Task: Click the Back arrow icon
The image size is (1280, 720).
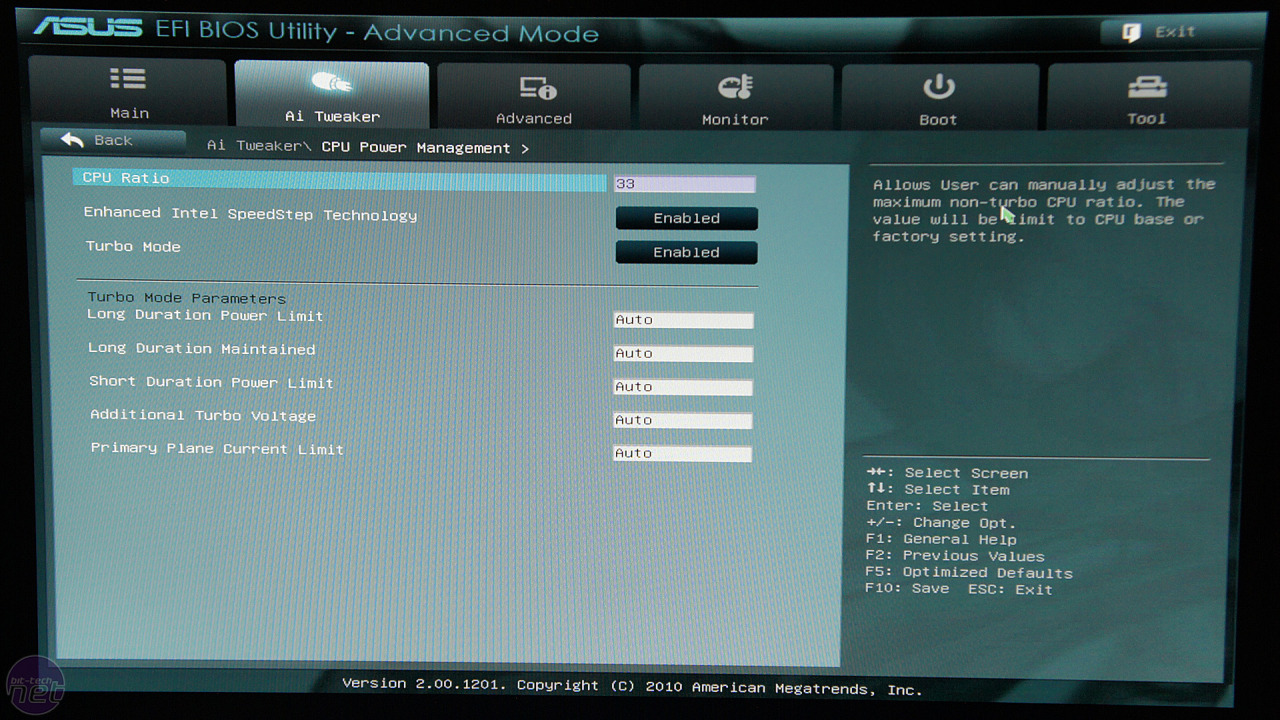Action: pyautogui.click(x=72, y=139)
